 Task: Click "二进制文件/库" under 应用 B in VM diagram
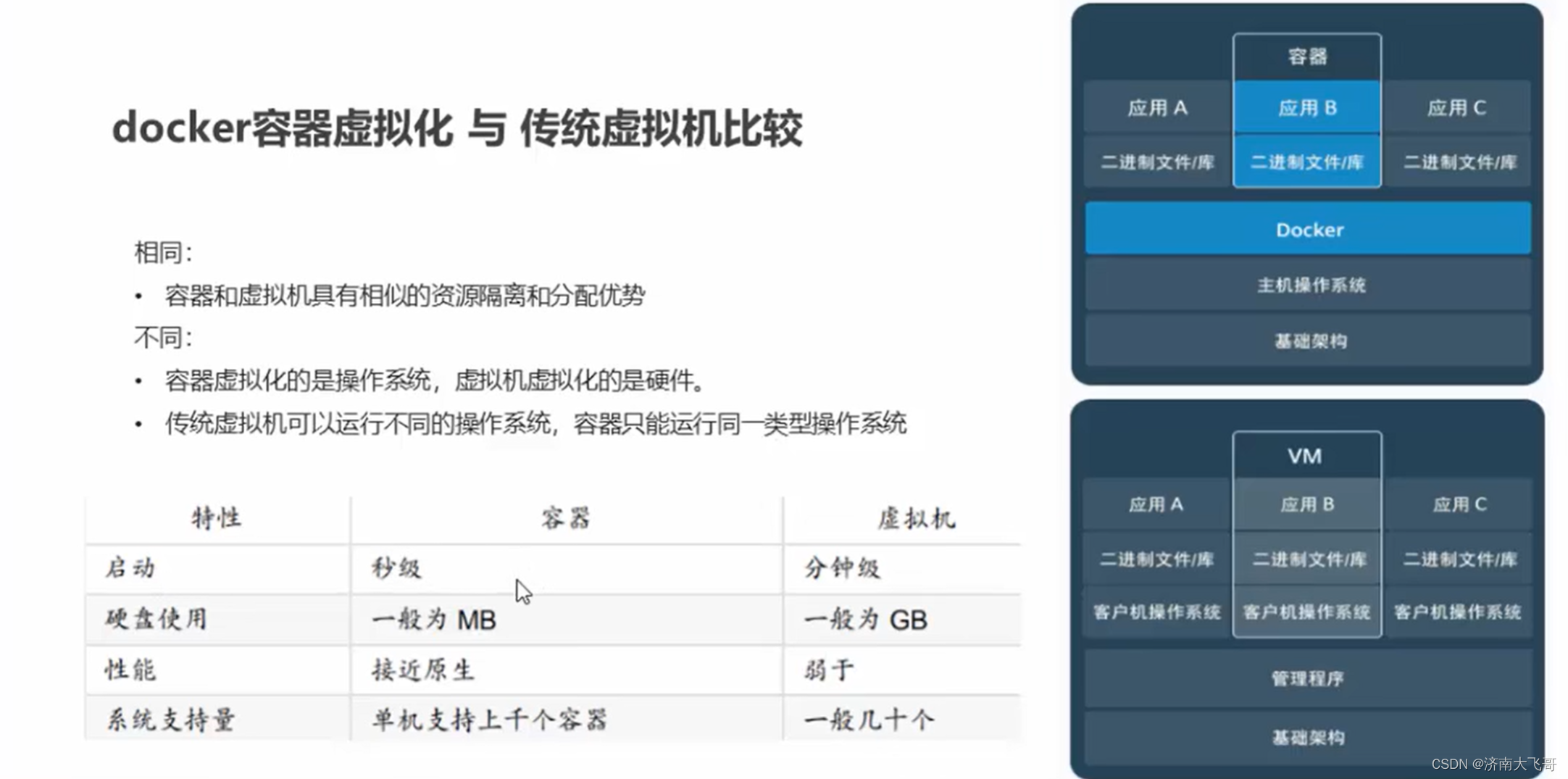[1307, 559]
